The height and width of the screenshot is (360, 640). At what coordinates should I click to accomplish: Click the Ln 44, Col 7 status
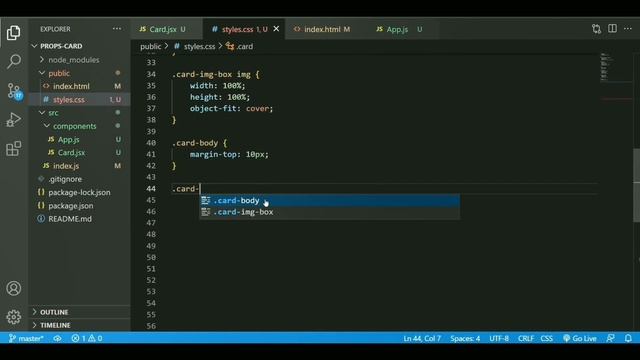pos(422,338)
